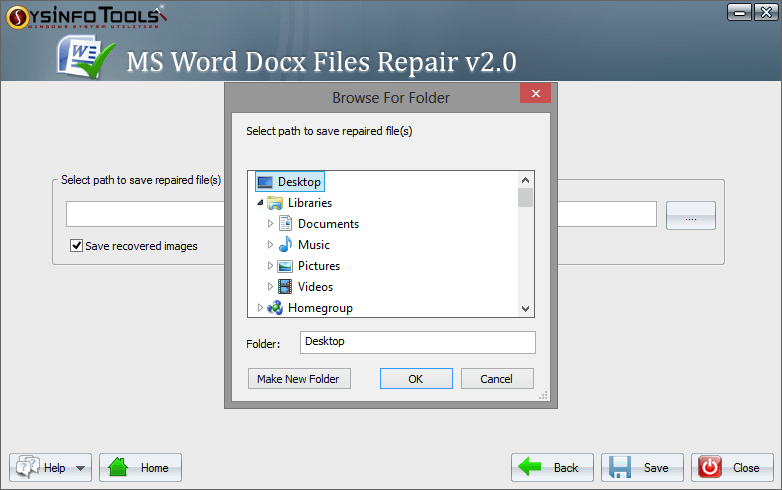Collapse the Libraries tree node
Screen dimensions: 782x490
[260, 202]
